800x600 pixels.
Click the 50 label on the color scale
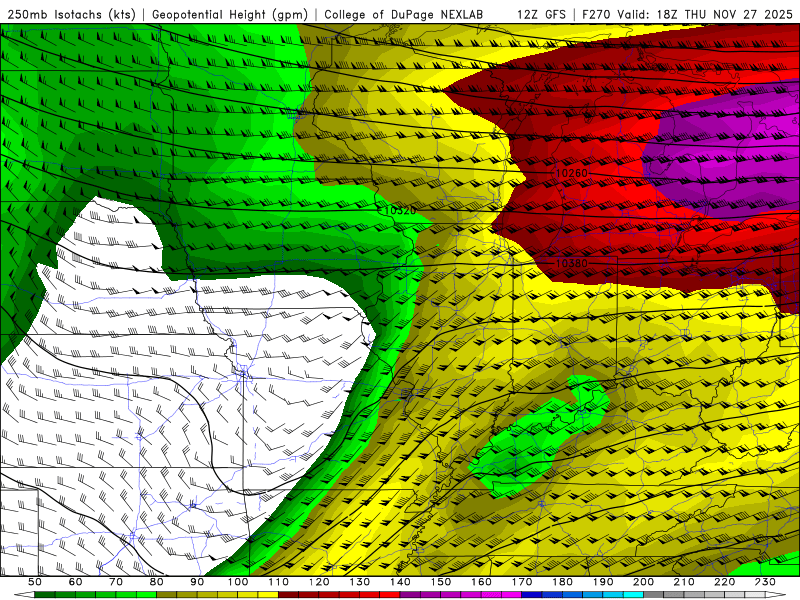click(35, 582)
